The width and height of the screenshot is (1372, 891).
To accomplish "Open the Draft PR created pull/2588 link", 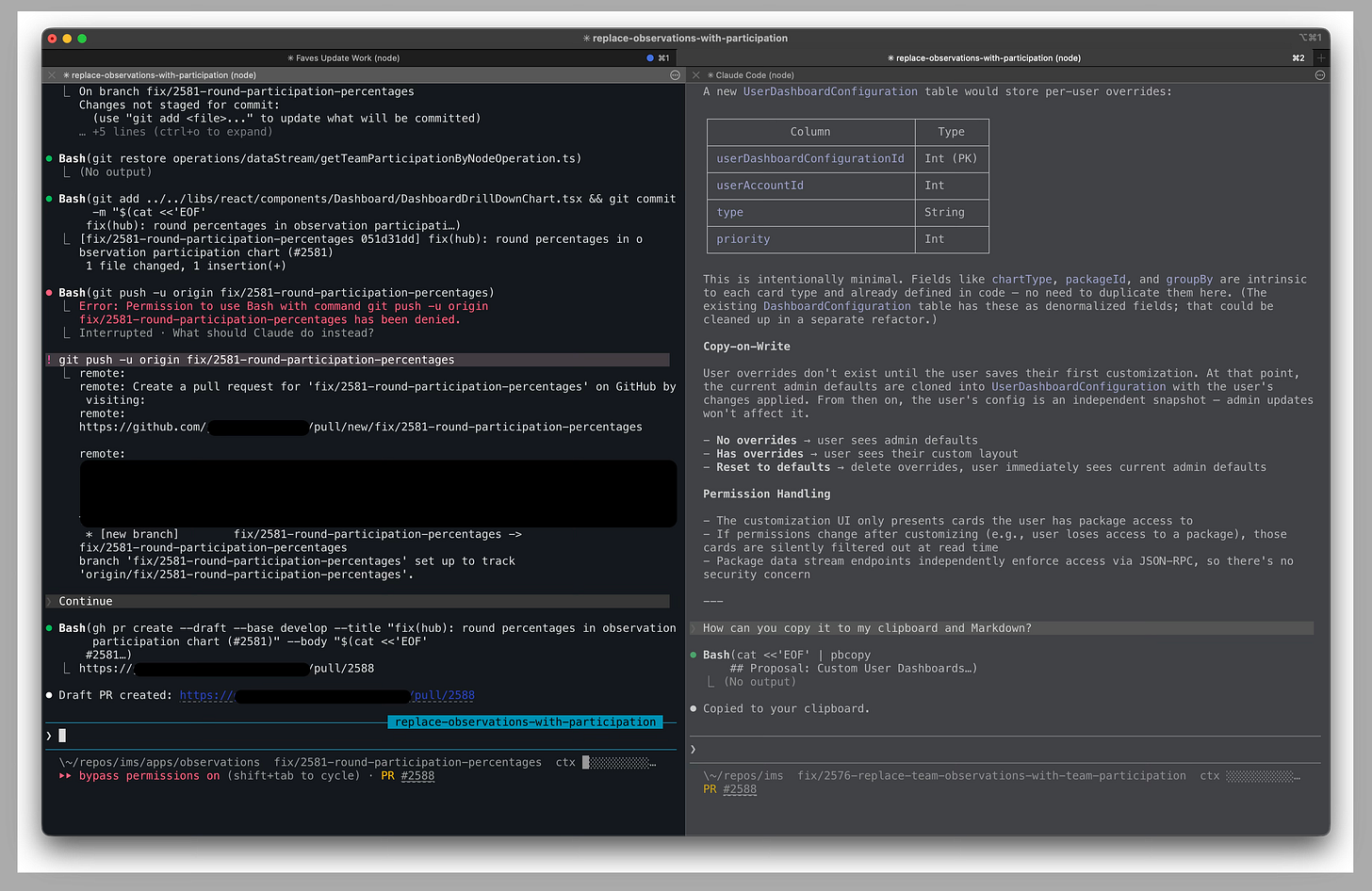I will pos(444,695).
